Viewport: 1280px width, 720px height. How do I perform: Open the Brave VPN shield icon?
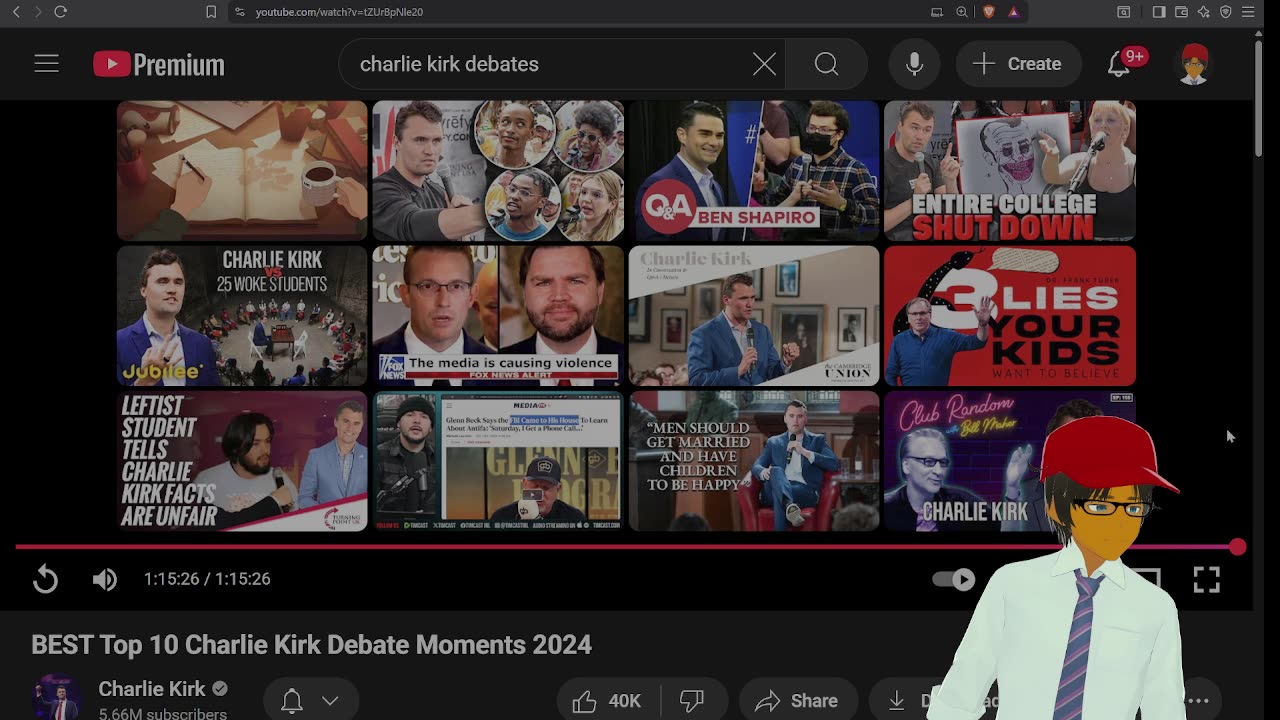pos(1225,12)
